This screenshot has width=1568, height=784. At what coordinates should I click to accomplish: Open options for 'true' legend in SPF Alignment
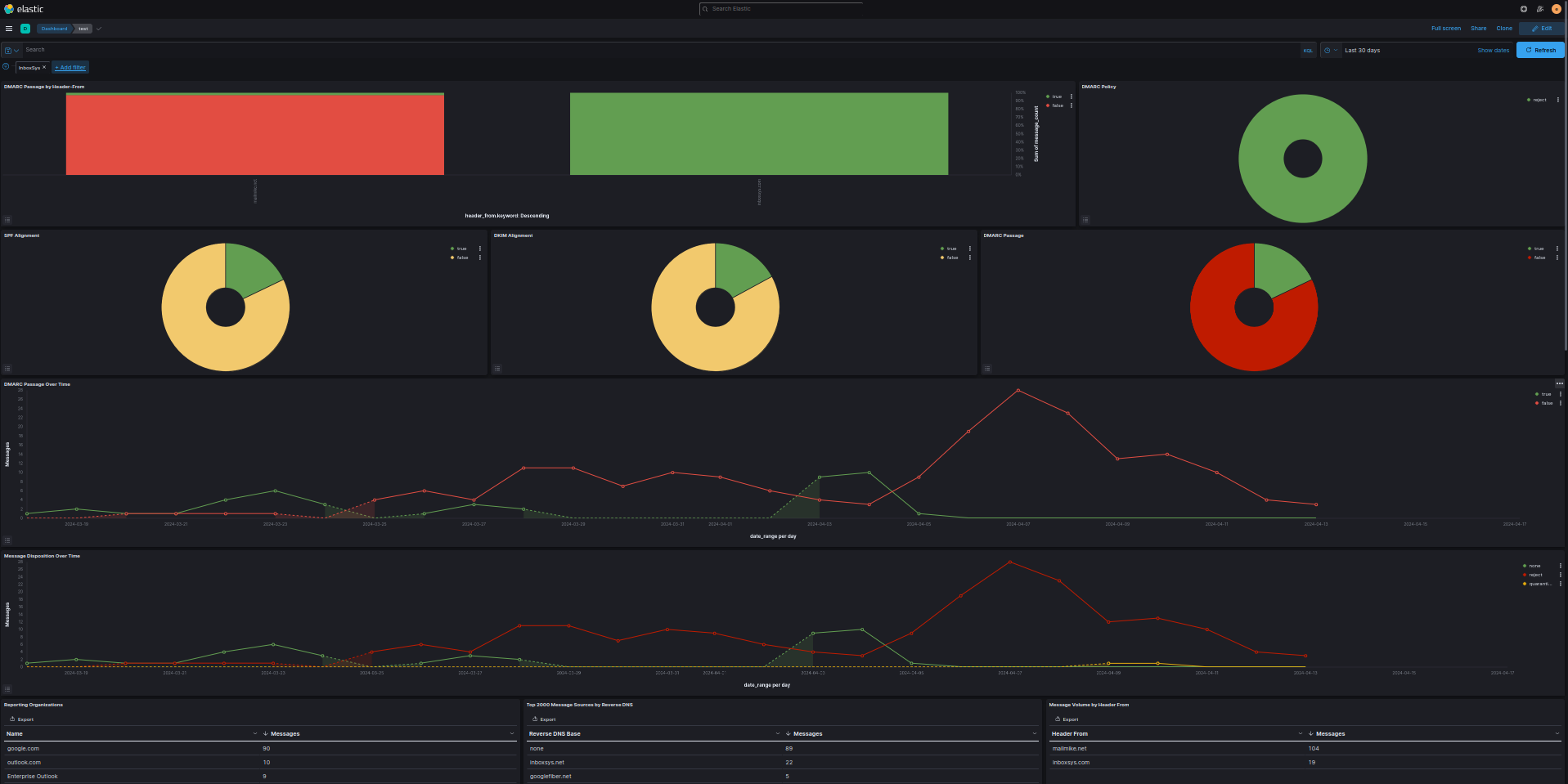click(x=480, y=249)
